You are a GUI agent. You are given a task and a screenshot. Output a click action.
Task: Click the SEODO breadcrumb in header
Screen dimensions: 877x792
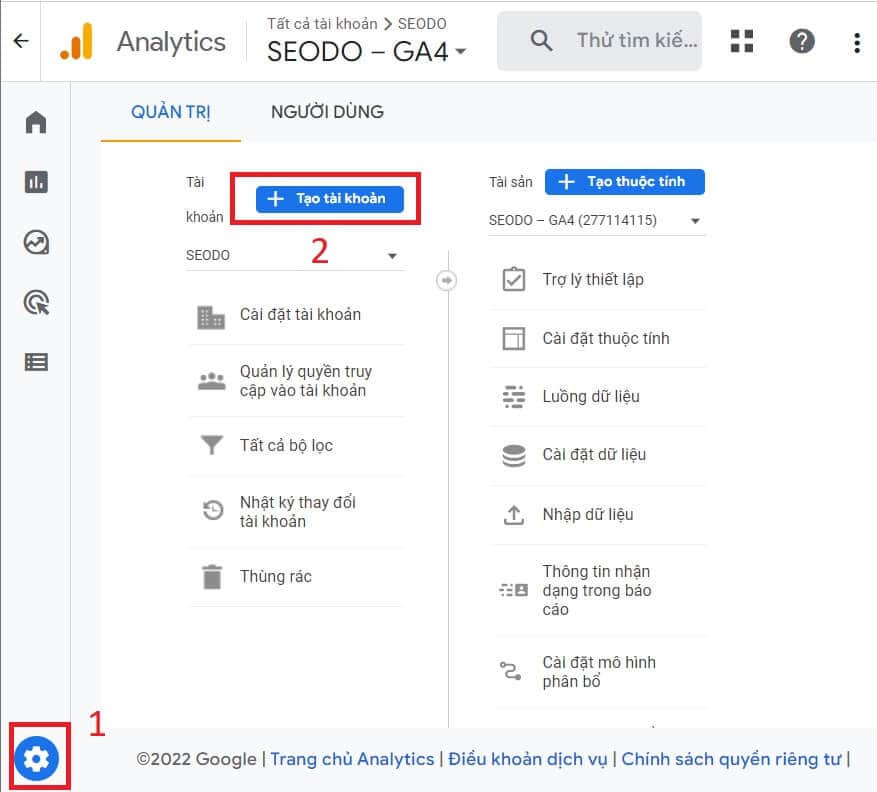point(422,23)
